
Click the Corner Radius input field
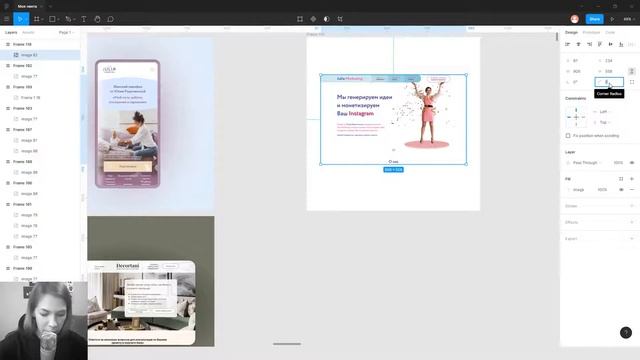tap(609, 82)
